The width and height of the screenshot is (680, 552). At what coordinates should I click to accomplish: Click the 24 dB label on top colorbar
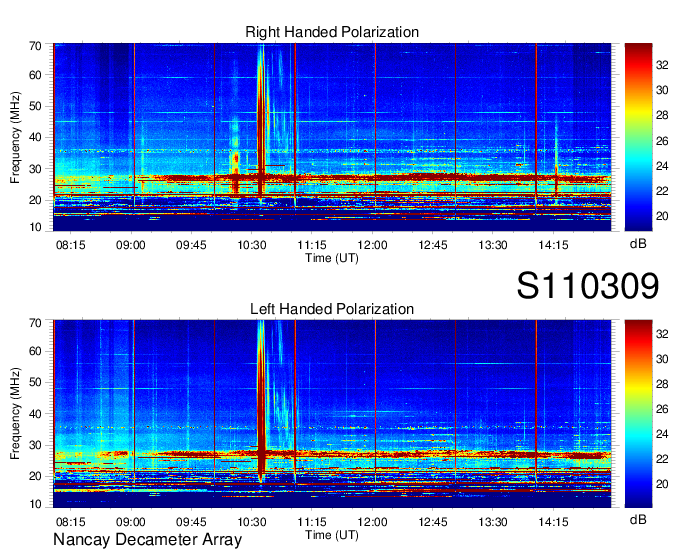[x=662, y=166]
